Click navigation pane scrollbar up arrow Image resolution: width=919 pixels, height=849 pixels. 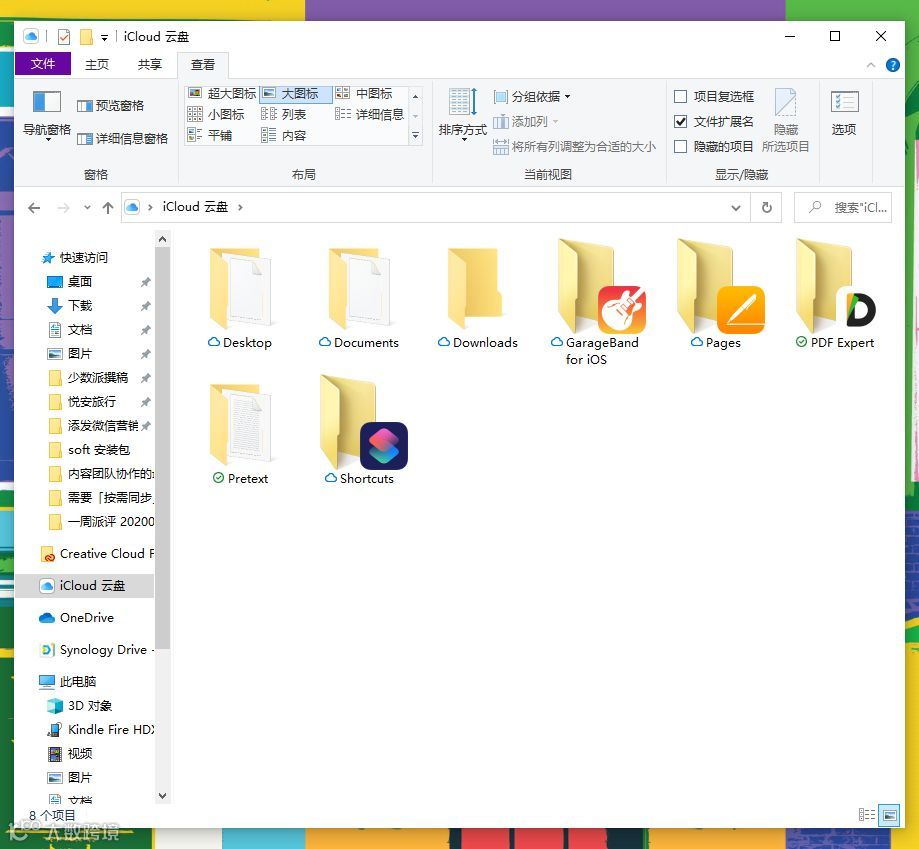tap(162, 239)
